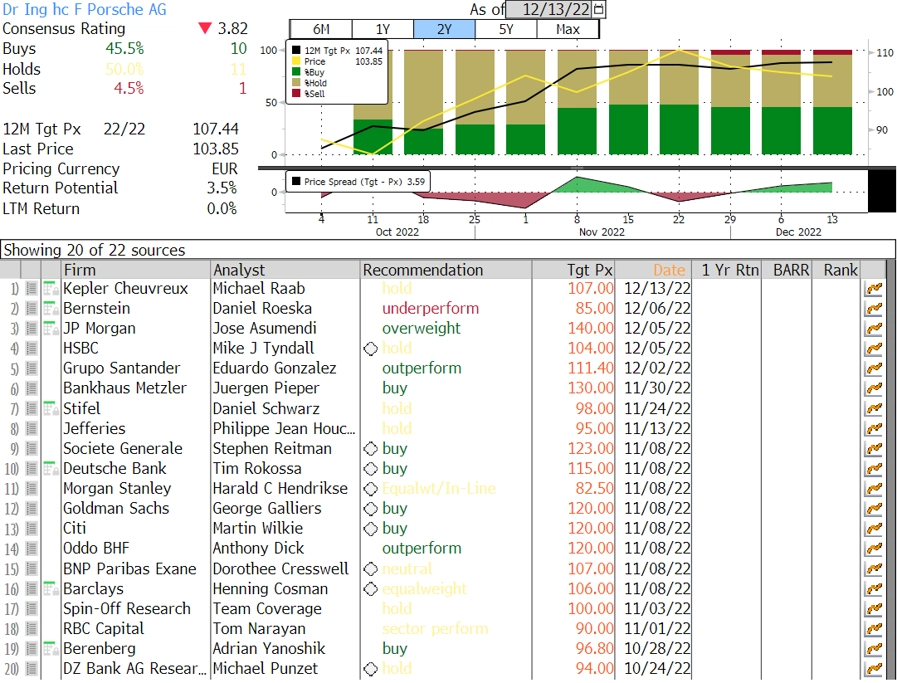
Task: Click the 82.50 target price for Morgan Stanley
Action: coord(594,489)
